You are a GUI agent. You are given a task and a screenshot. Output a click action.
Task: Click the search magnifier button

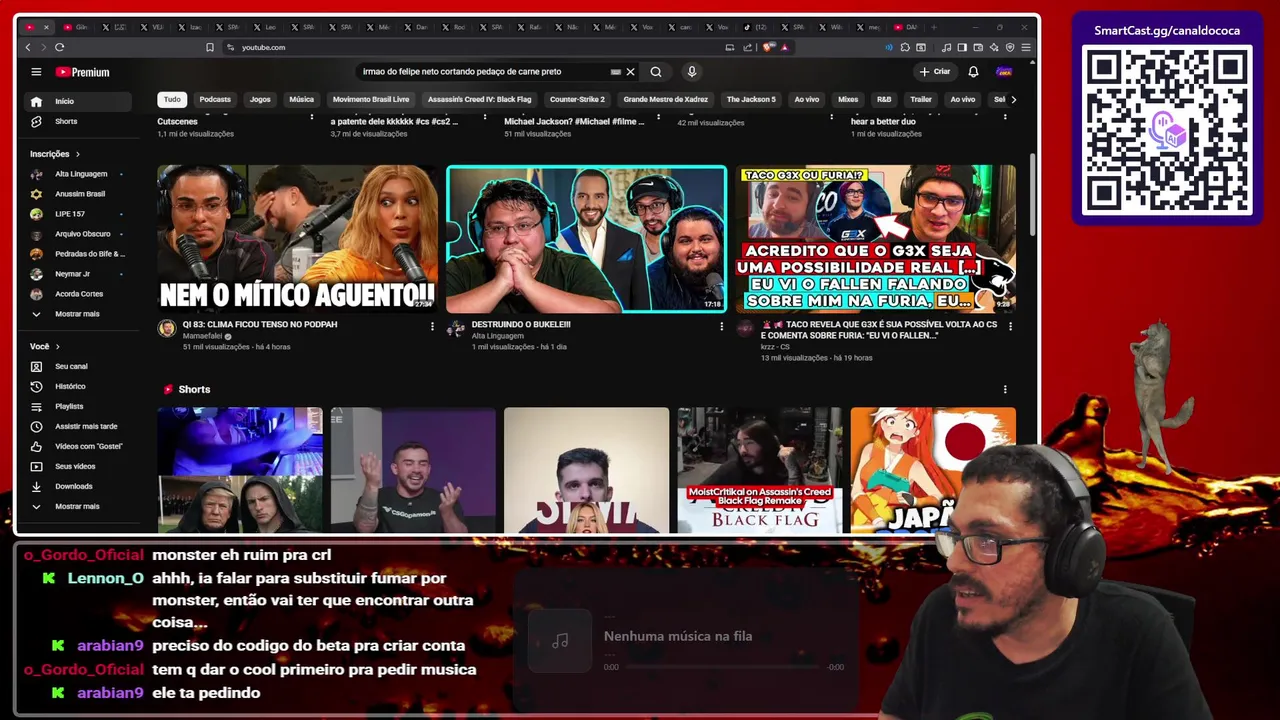tap(656, 72)
